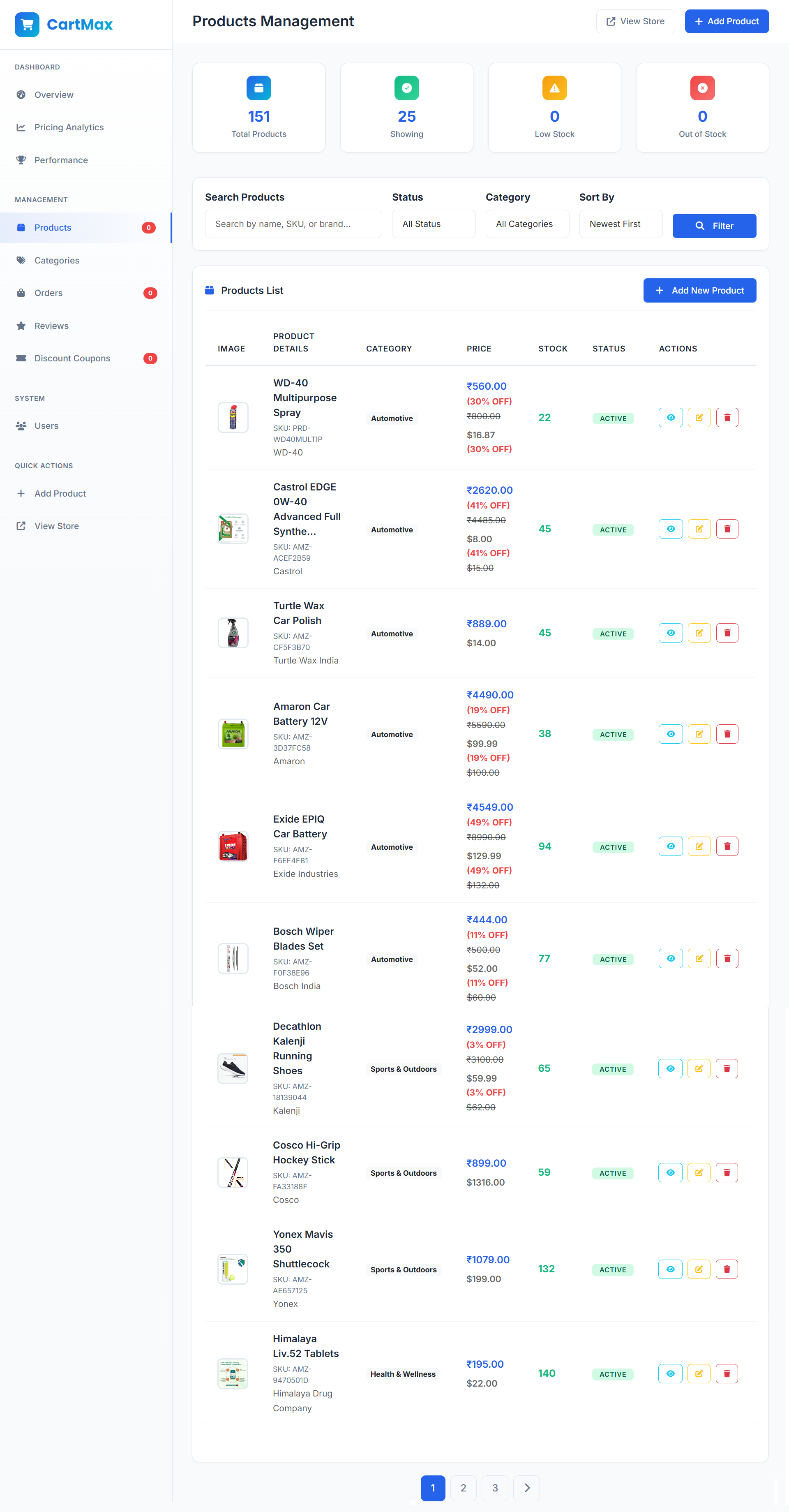Edit the Exide EPIQ Car Battery product
The height and width of the screenshot is (1512, 789).
click(x=699, y=846)
